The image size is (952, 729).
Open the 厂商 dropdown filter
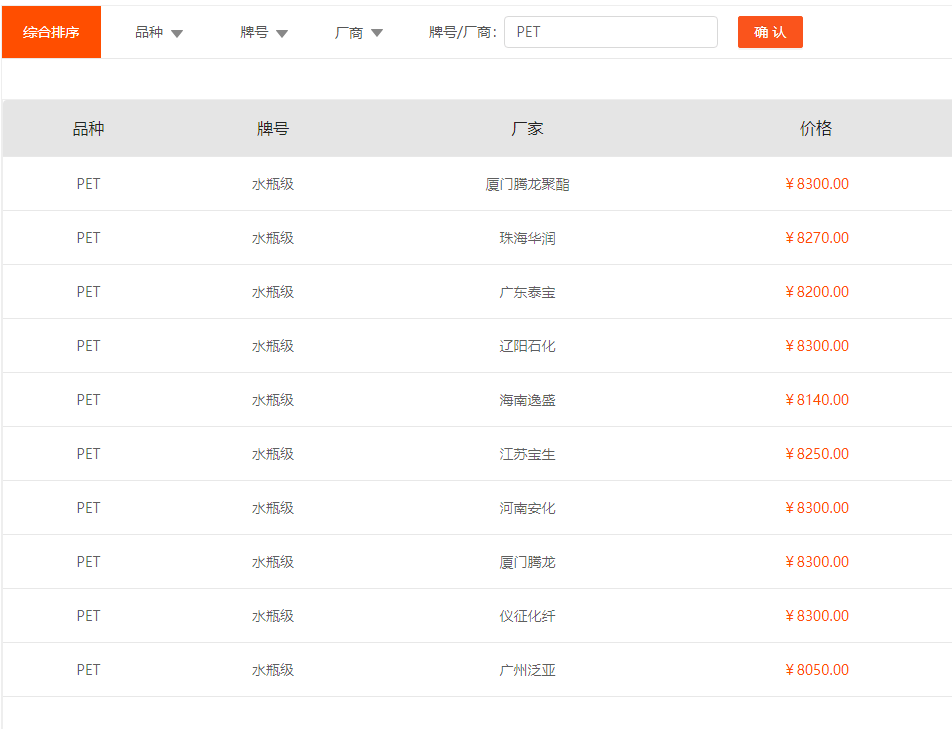pos(358,32)
